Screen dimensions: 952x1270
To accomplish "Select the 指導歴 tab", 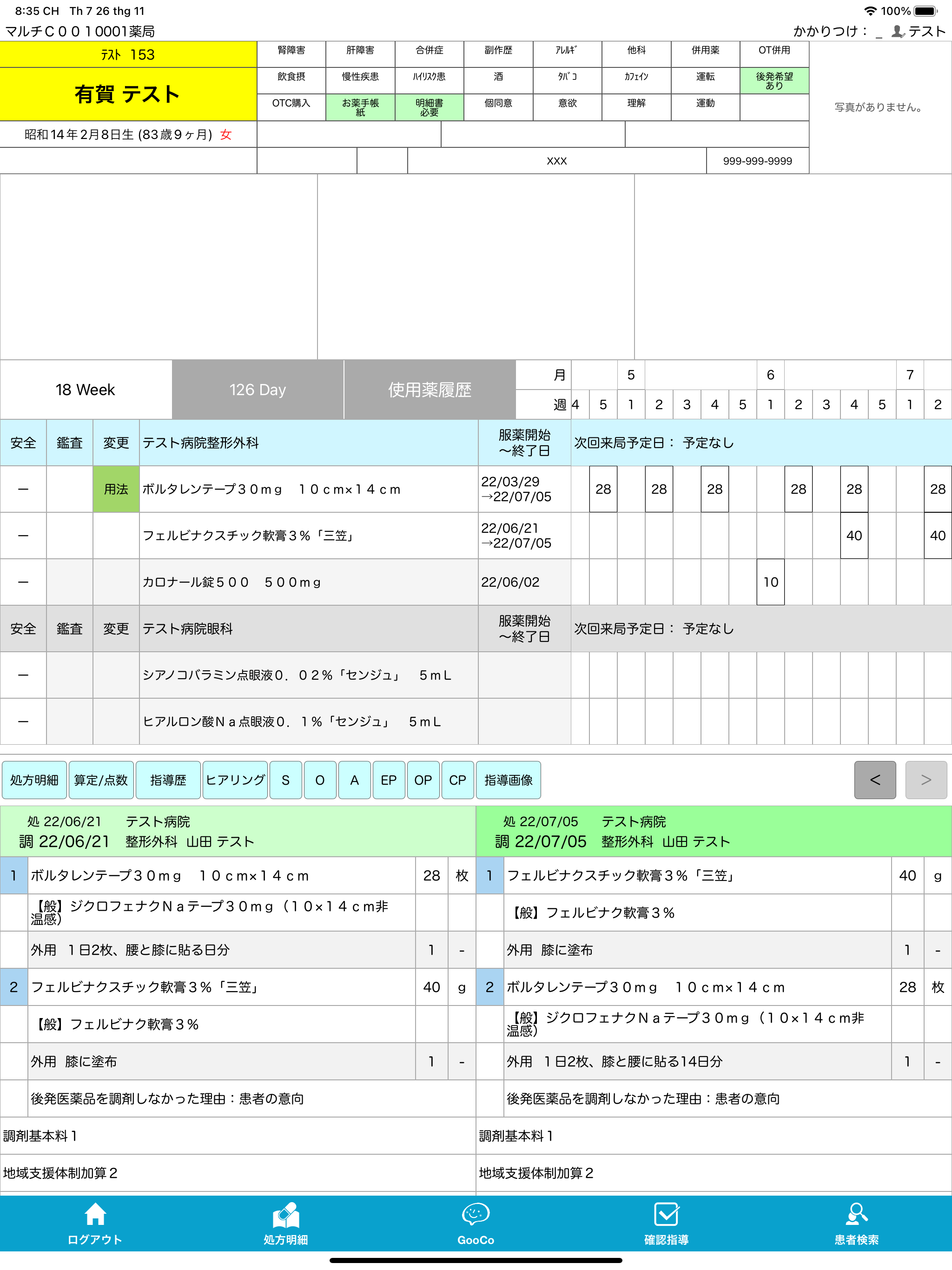I will [168, 780].
